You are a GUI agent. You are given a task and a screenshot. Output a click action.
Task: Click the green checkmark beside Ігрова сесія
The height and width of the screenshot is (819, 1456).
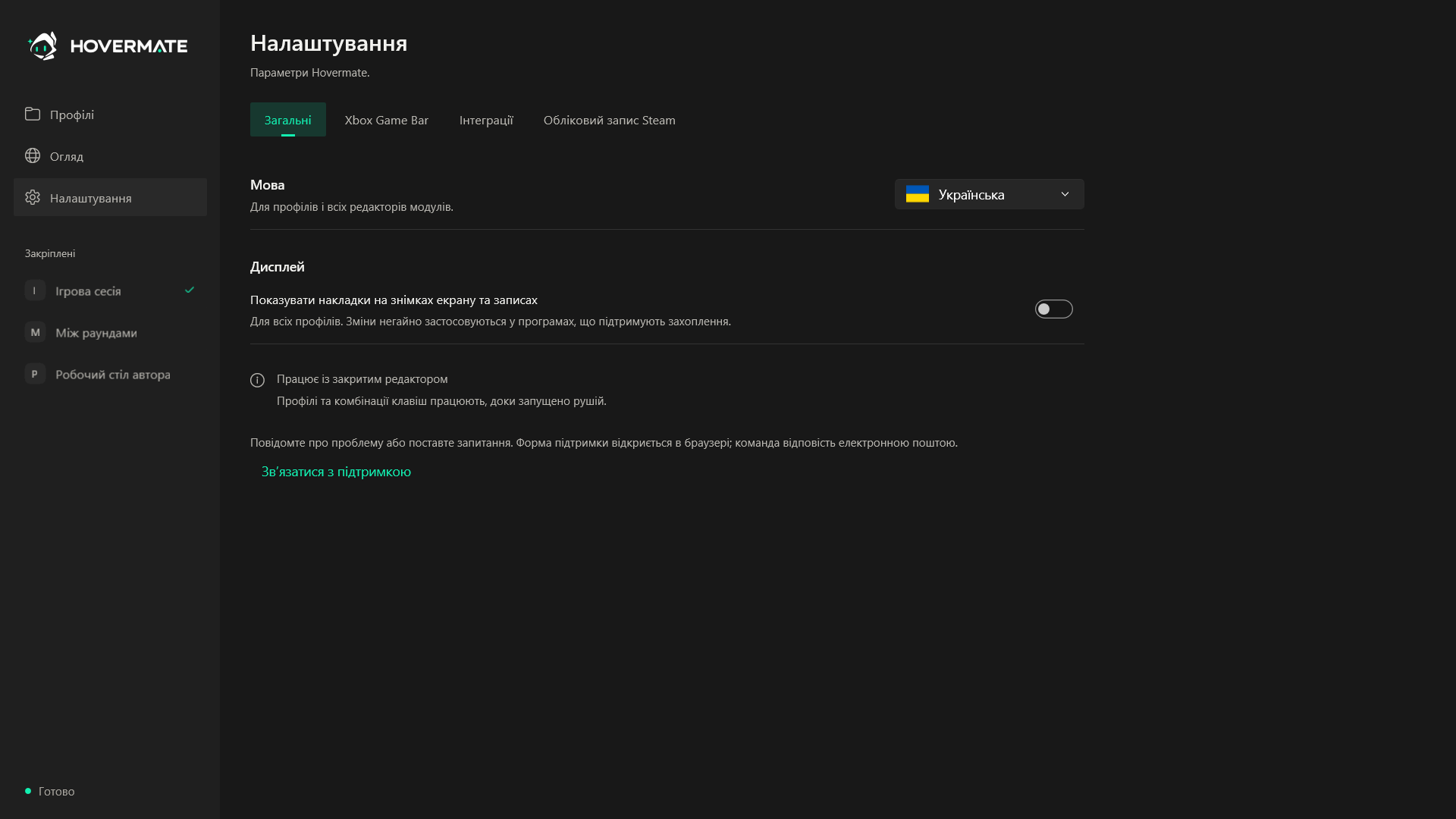190,290
